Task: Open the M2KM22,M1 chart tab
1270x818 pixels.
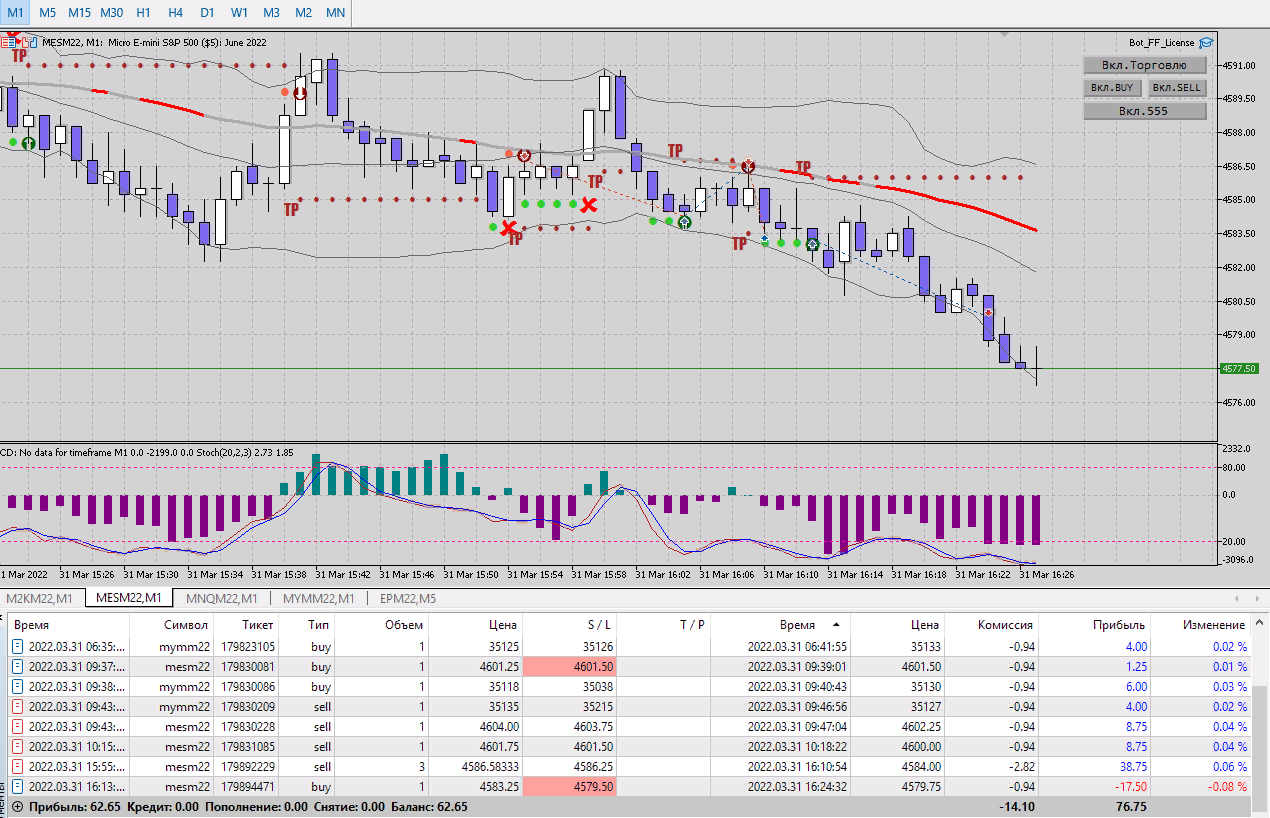Action: (x=40, y=598)
